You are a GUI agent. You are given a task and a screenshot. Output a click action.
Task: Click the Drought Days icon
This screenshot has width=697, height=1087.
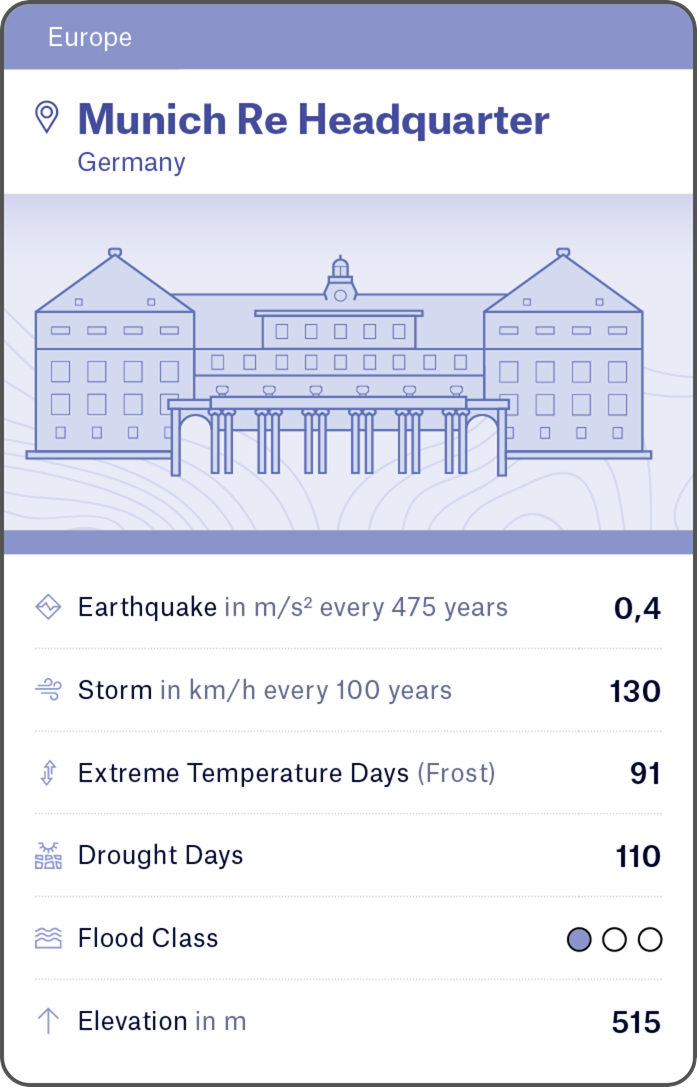click(48, 856)
